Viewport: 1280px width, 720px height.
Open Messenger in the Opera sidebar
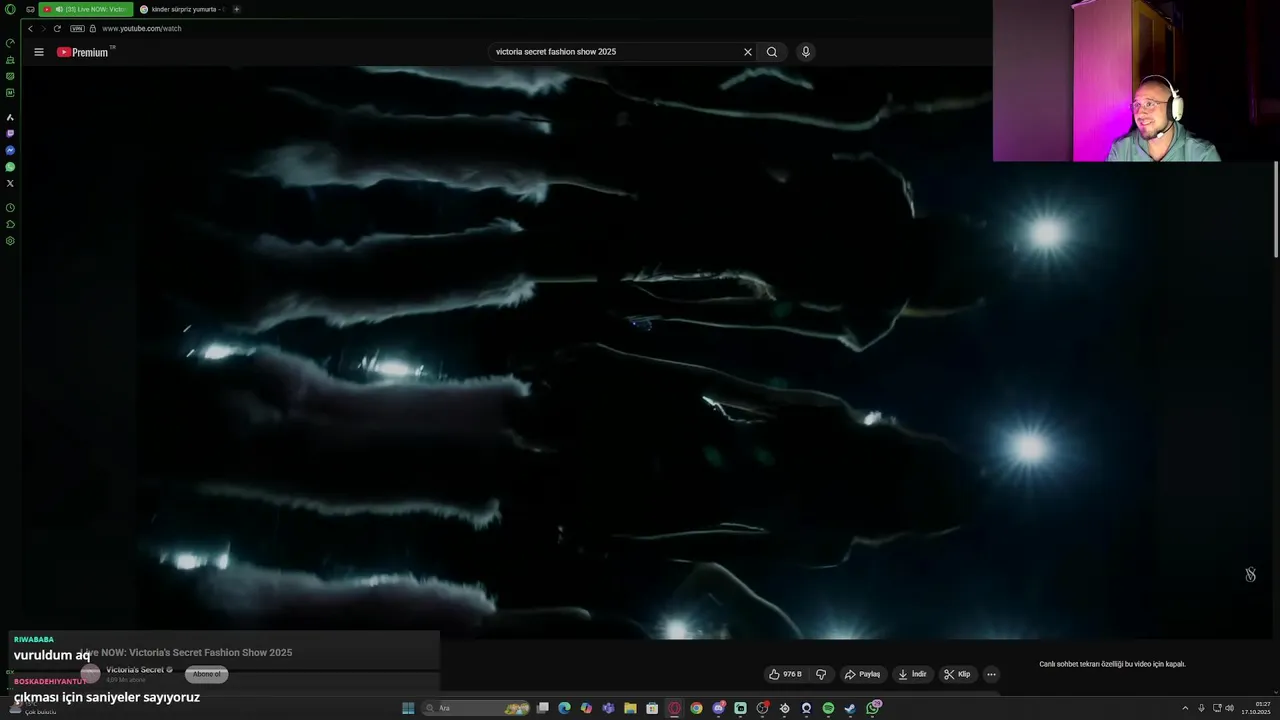pyautogui.click(x=10, y=150)
